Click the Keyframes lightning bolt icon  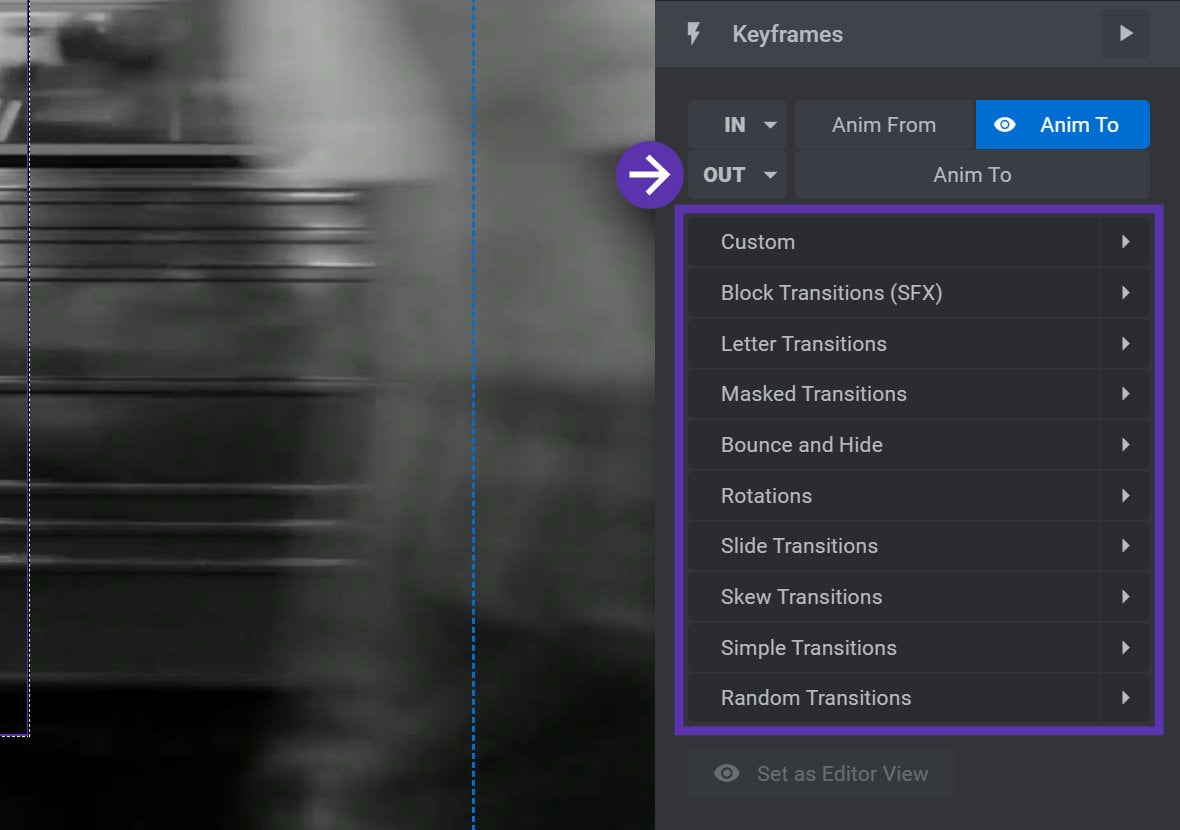coord(694,34)
